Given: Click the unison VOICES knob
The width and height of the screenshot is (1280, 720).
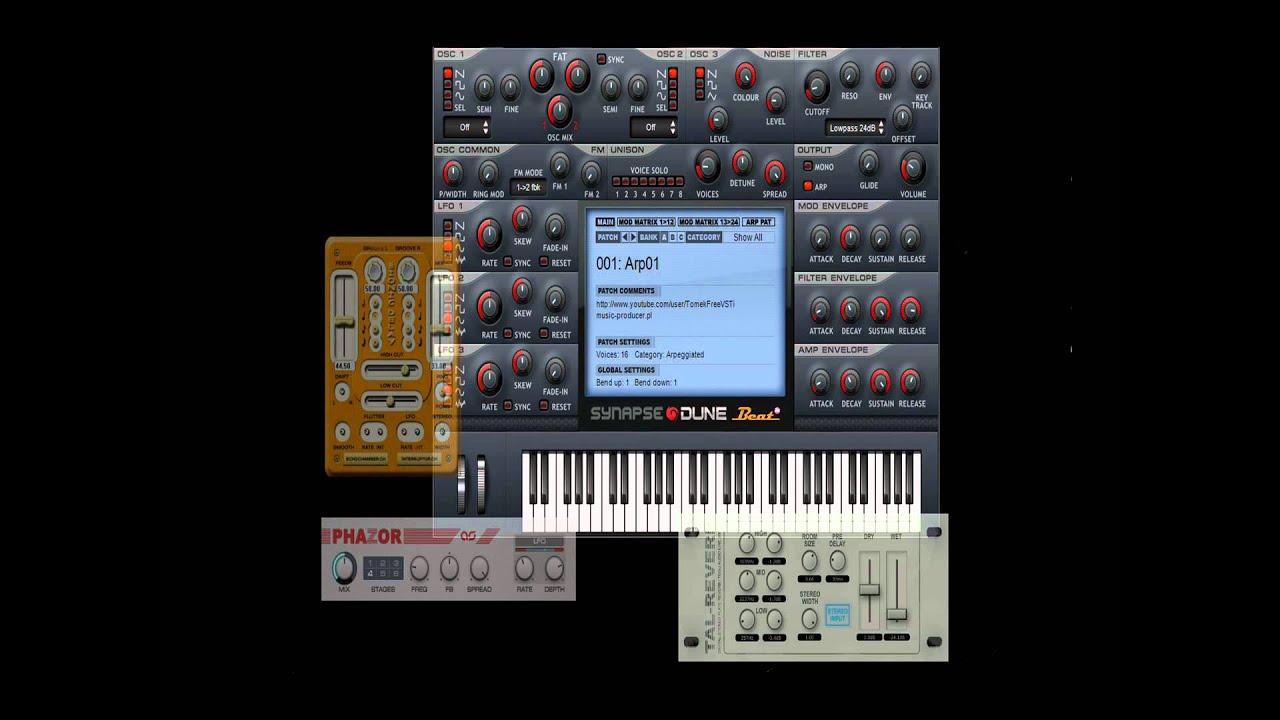Looking at the screenshot, I should coord(707,167).
